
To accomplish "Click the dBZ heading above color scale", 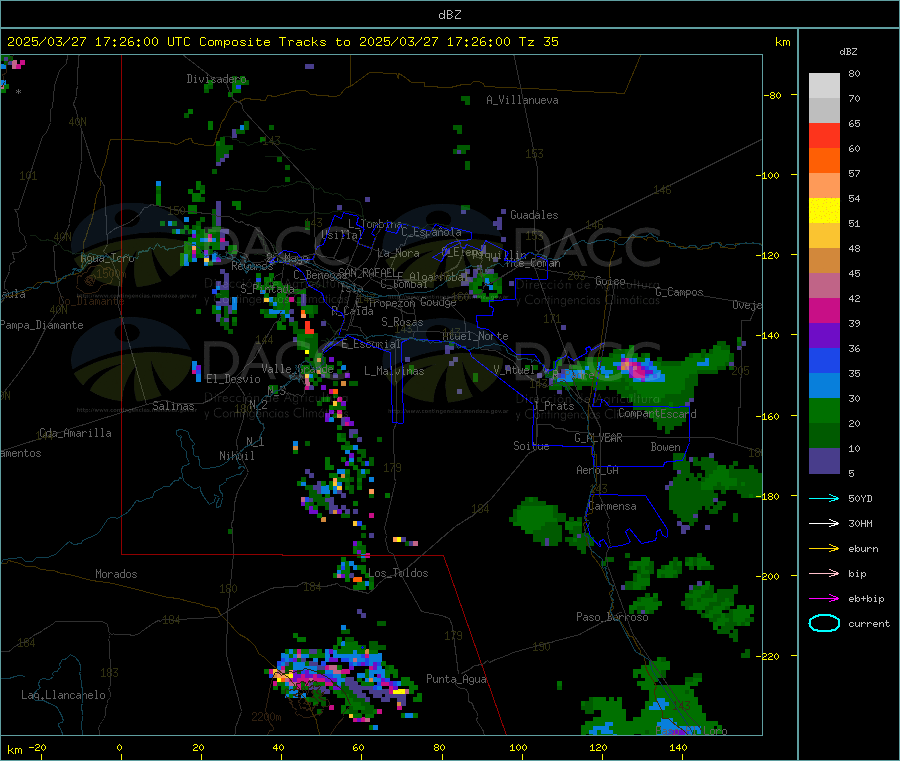I will pyautogui.click(x=848, y=52).
